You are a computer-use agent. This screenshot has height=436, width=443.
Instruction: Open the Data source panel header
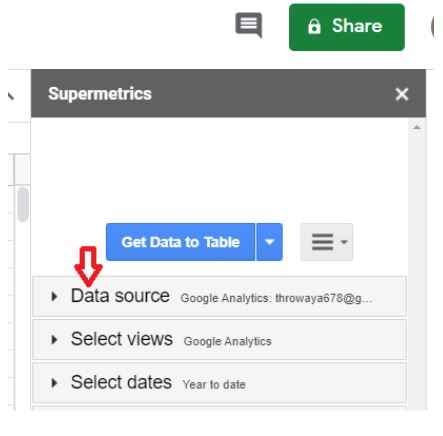[219, 296]
